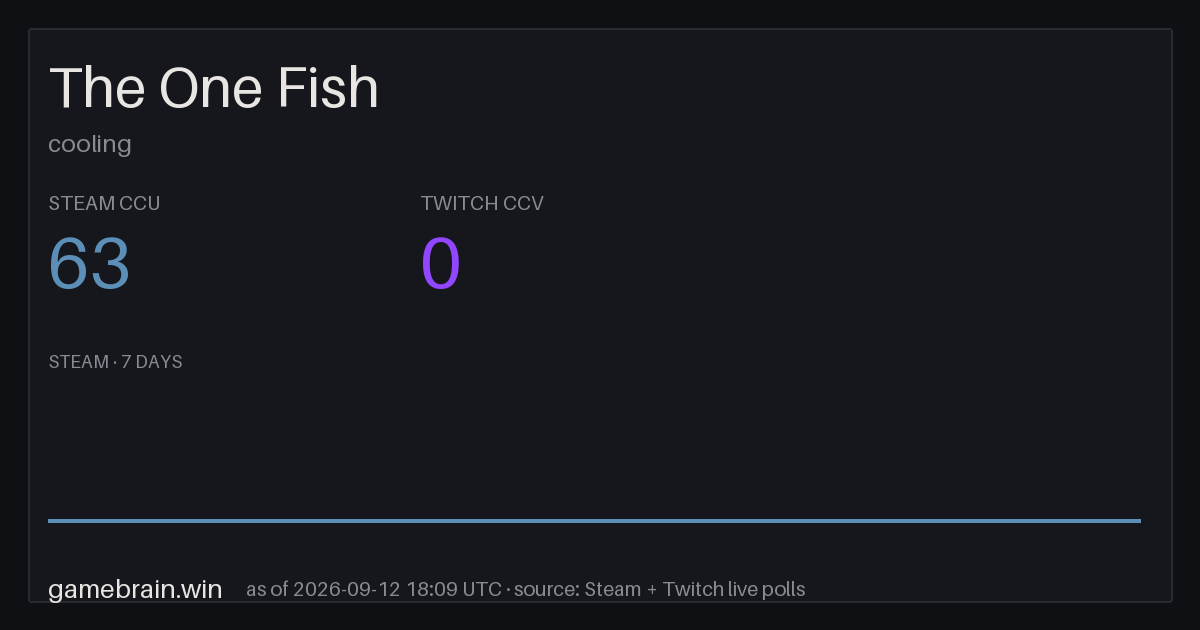Click the STEAM CCU label
This screenshot has width=1200, height=630.
pyautogui.click(x=104, y=203)
